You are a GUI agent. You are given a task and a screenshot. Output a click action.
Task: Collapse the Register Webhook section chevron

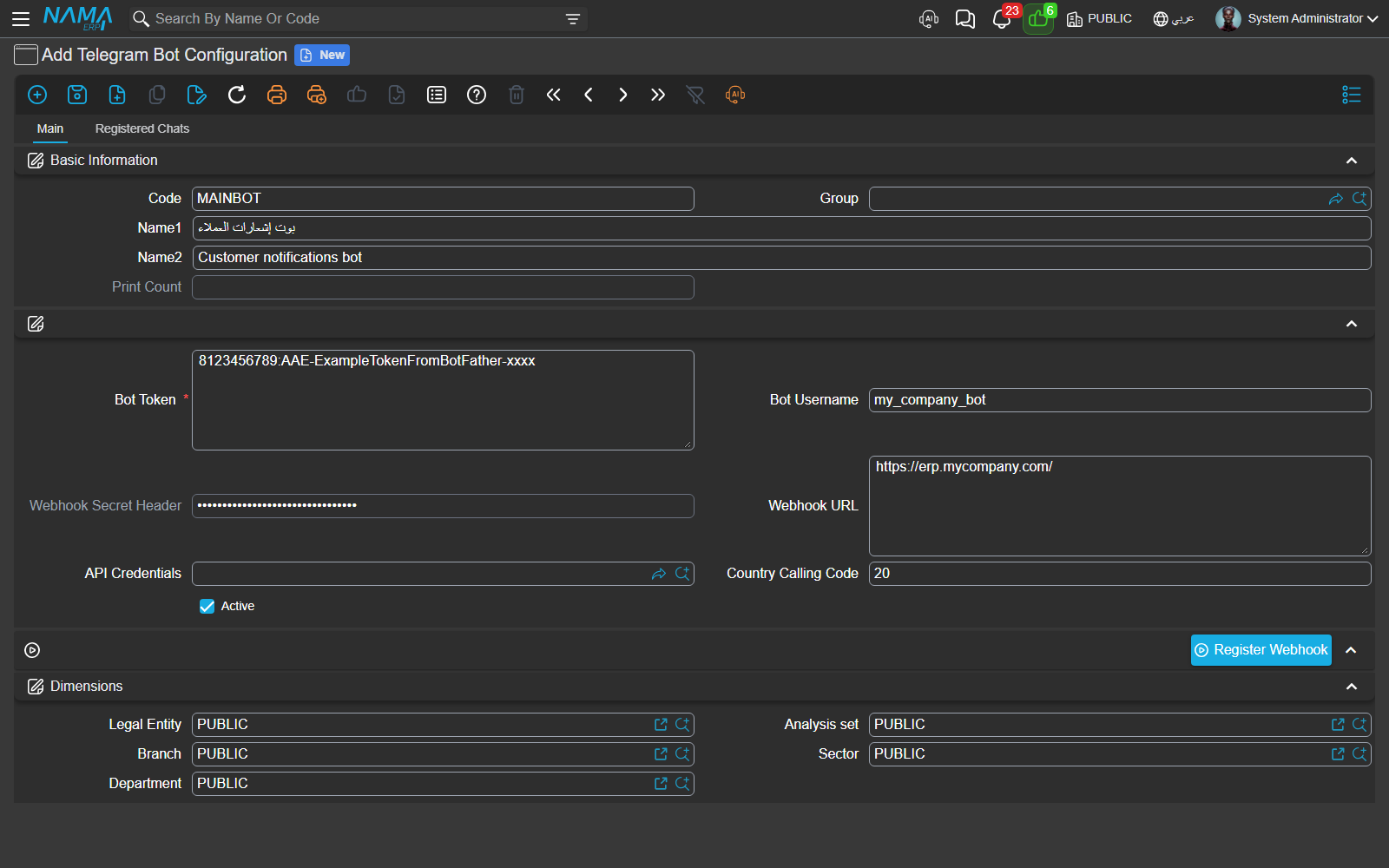1351,650
